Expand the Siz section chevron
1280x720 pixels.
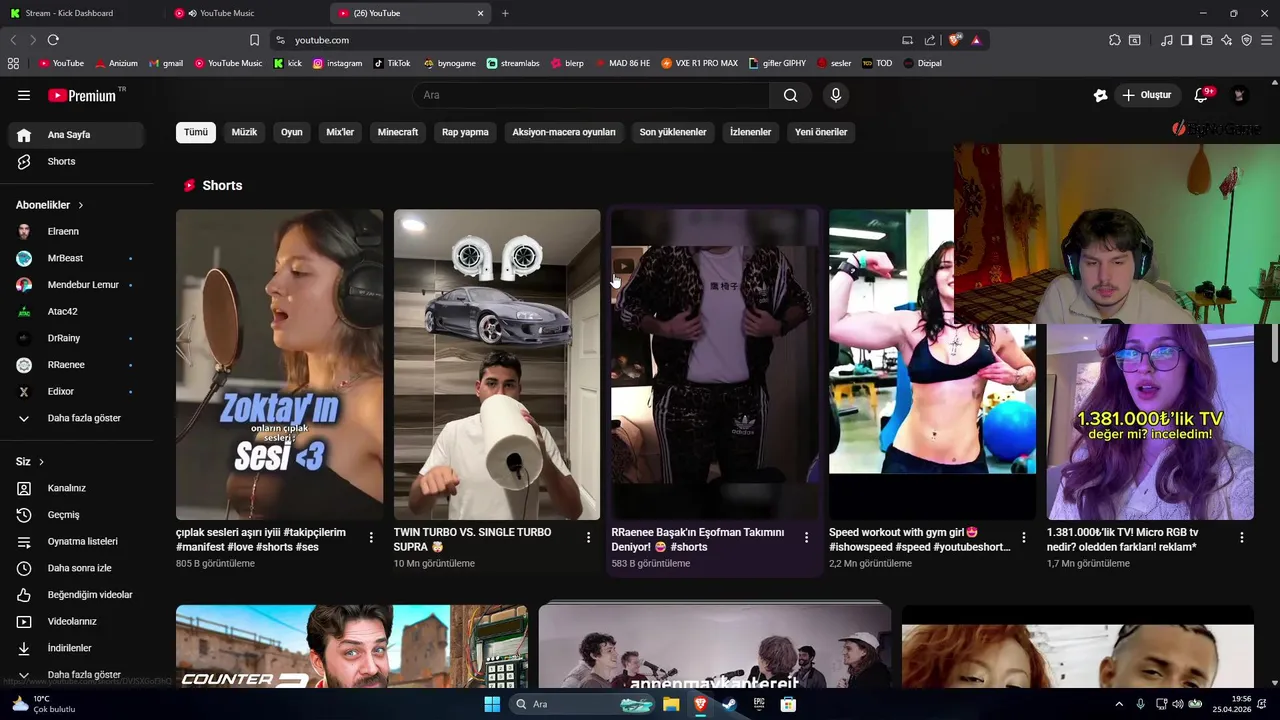pyautogui.click(x=41, y=462)
